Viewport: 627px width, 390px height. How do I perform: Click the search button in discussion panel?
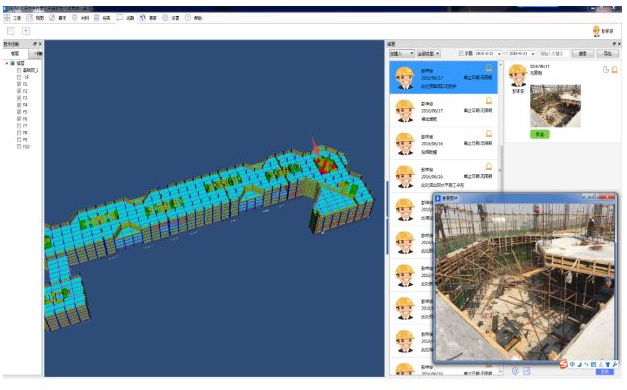coord(583,53)
